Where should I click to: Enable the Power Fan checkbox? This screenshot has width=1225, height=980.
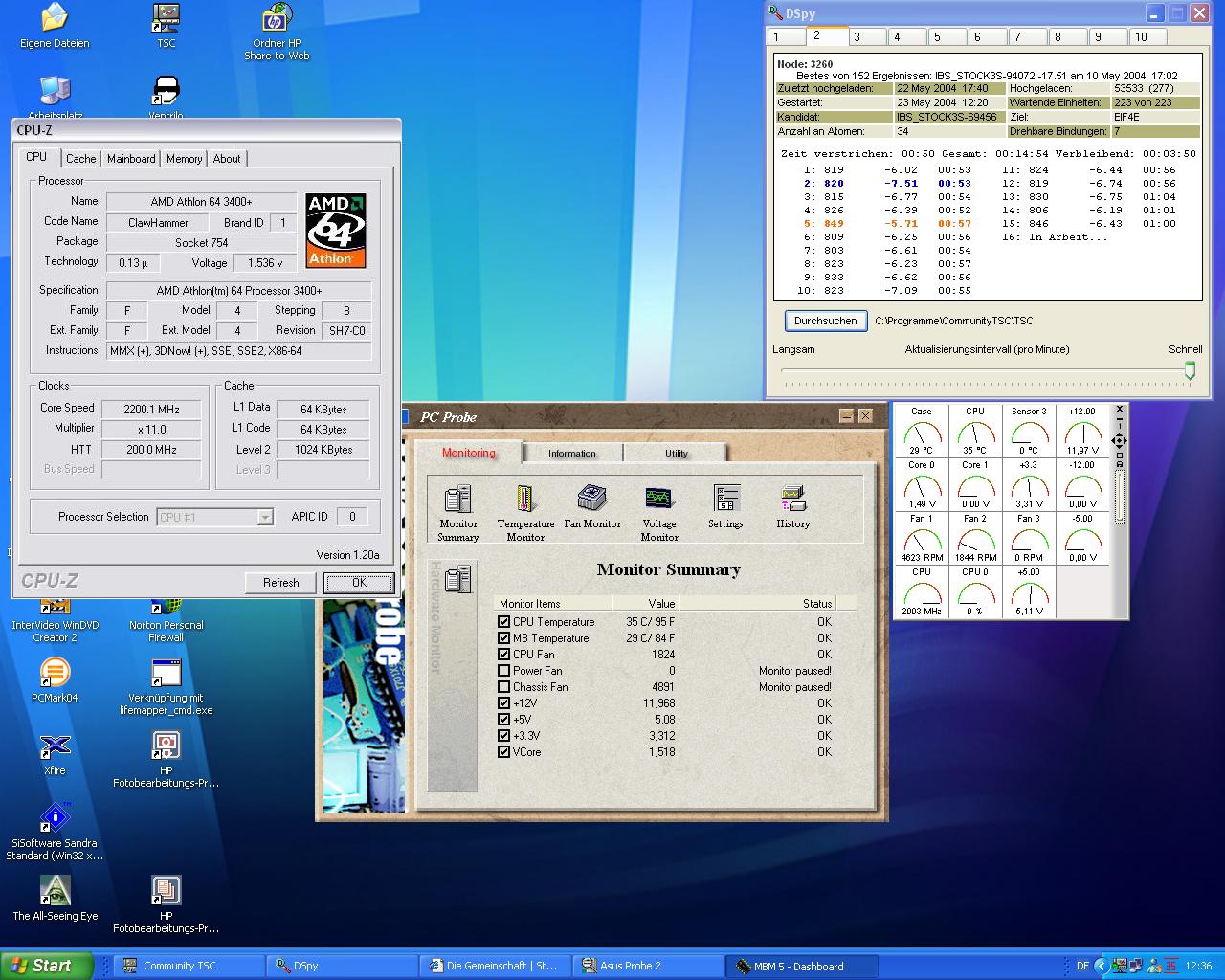504,671
